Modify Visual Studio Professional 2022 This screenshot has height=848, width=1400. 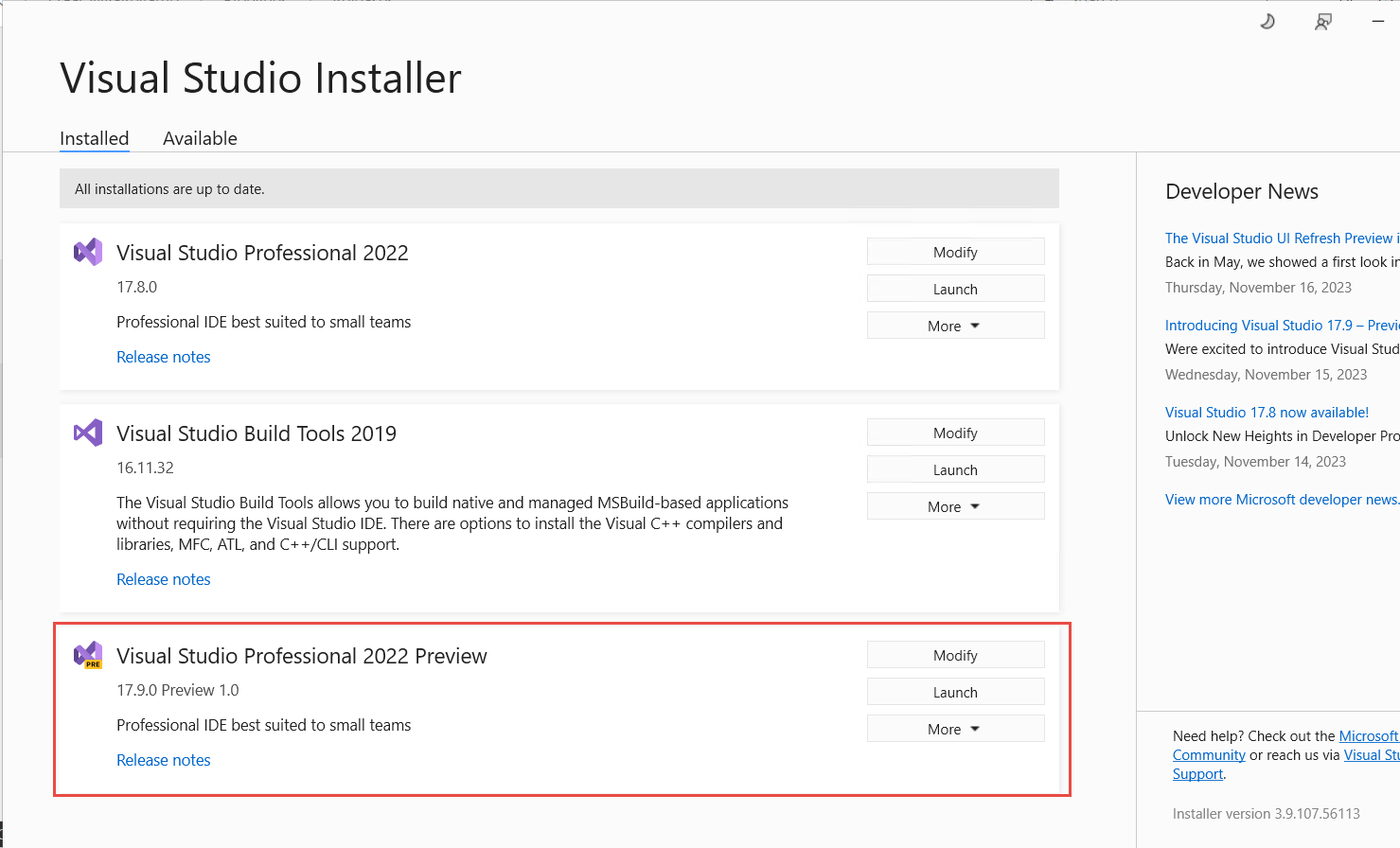[955, 252]
